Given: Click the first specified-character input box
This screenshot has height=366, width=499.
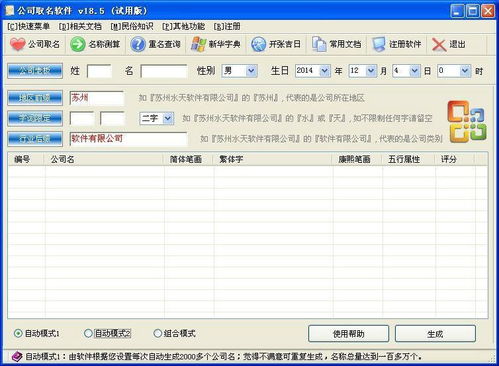Looking at the screenshot, I should tap(82, 118).
